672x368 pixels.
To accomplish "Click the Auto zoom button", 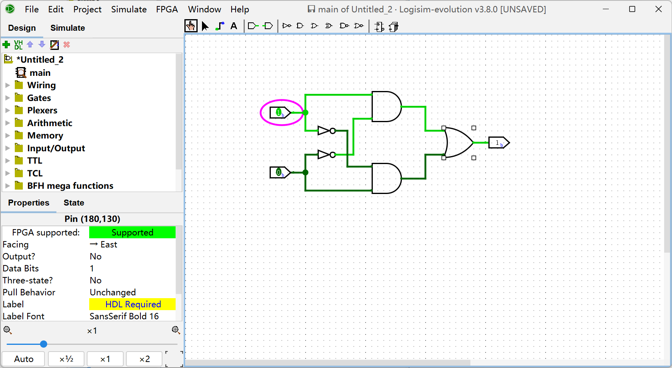I will (x=24, y=359).
